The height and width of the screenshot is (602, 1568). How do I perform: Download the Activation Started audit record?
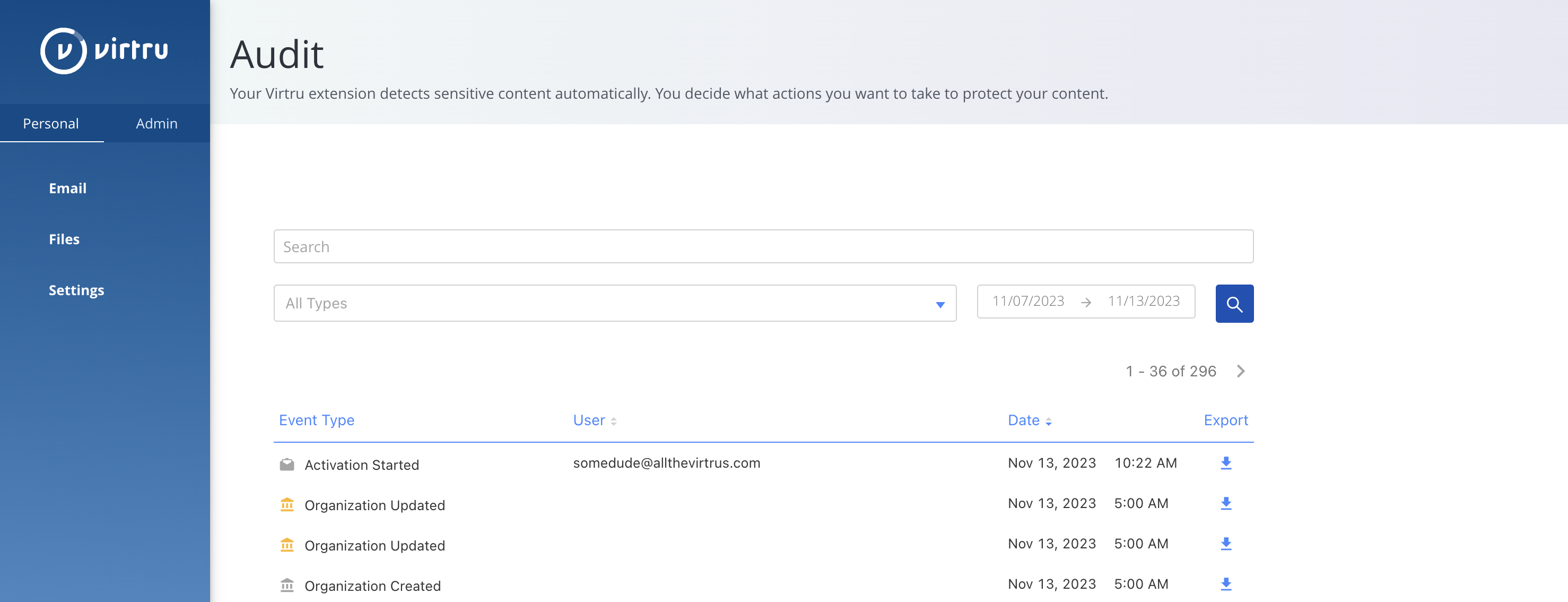[1225, 463]
